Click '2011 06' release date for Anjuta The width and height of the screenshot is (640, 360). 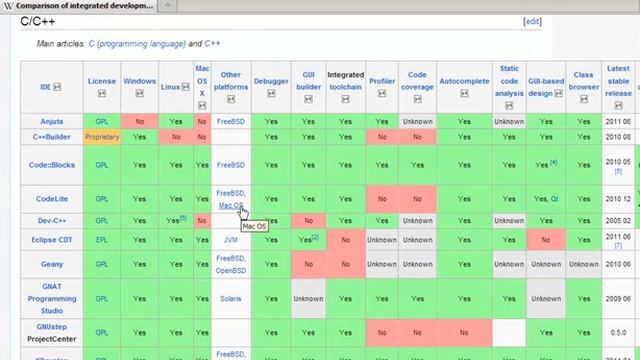click(618, 122)
